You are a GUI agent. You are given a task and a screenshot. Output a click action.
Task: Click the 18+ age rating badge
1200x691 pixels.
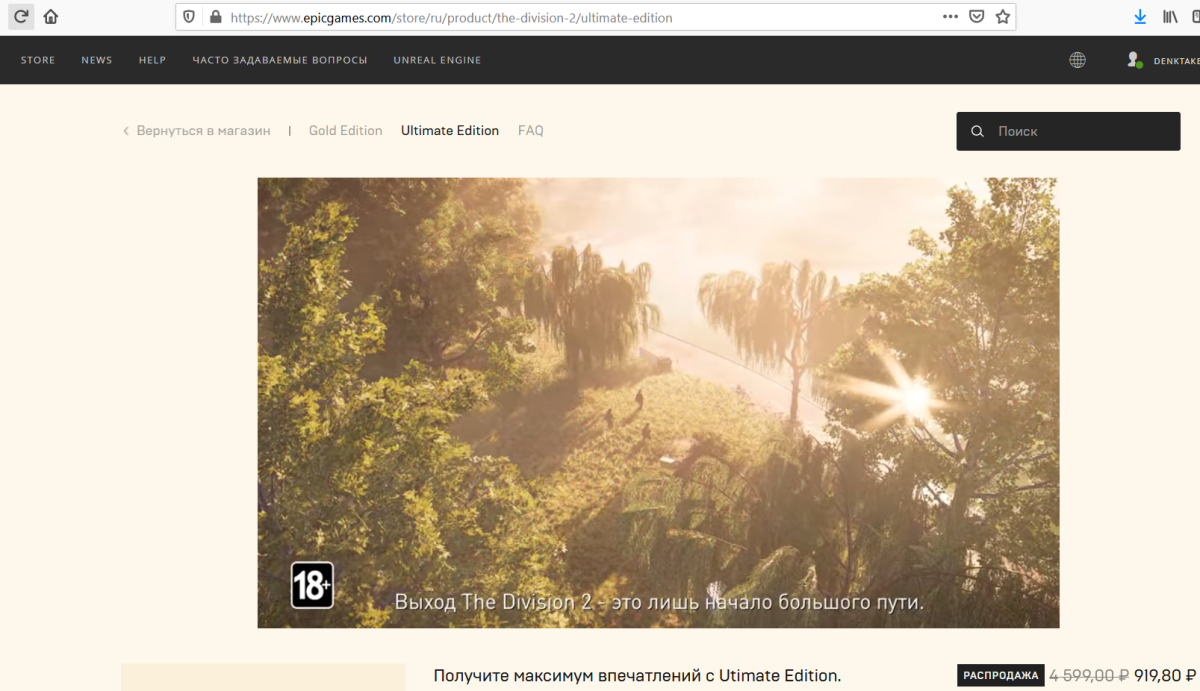pyautogui.click(x=312, y=585)
